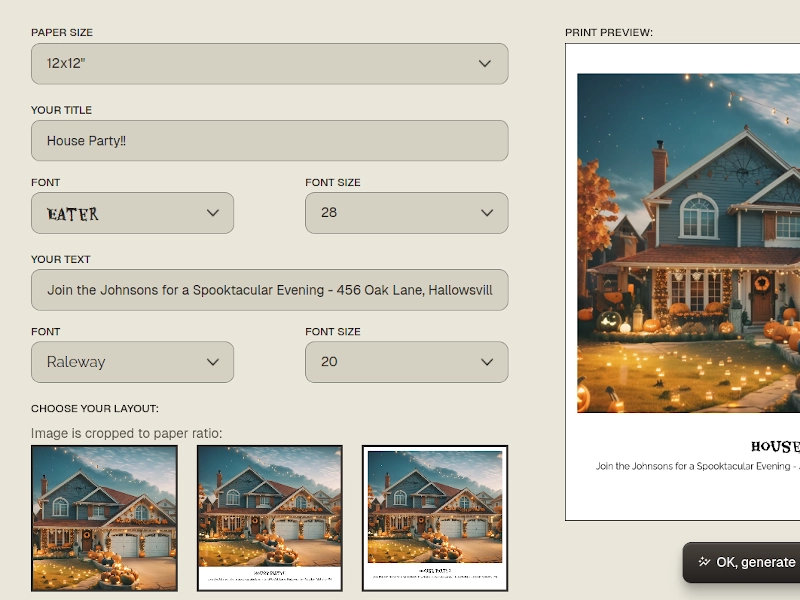Select the polaroid-style bordered layout
Screen dimensions: 800x600
[x=434, y=517]
